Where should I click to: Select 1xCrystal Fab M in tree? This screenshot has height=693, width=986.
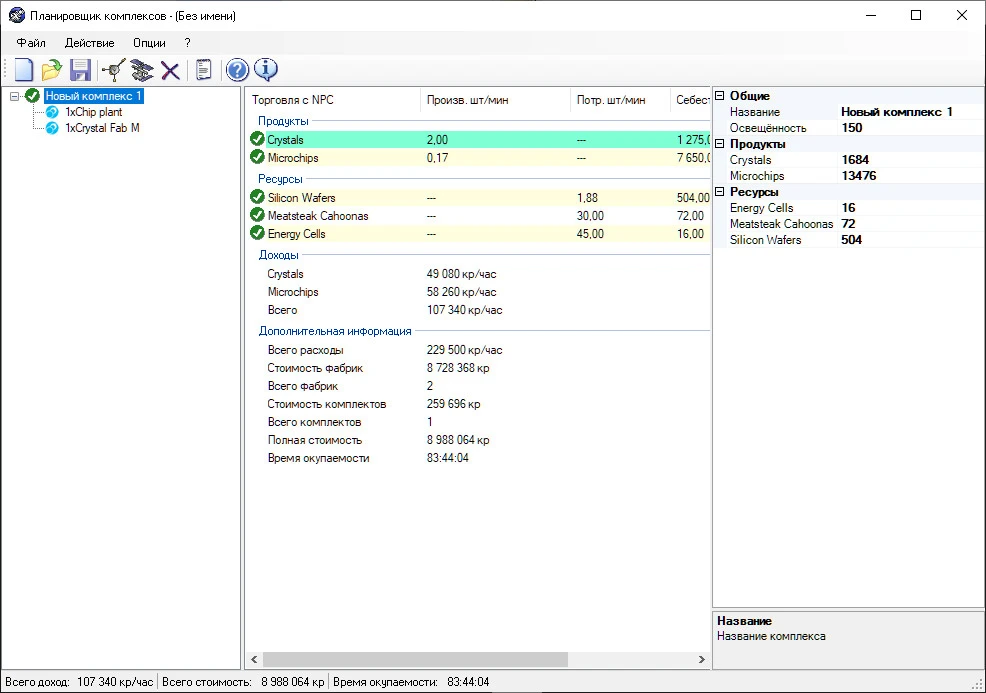(x=102, y=128)
